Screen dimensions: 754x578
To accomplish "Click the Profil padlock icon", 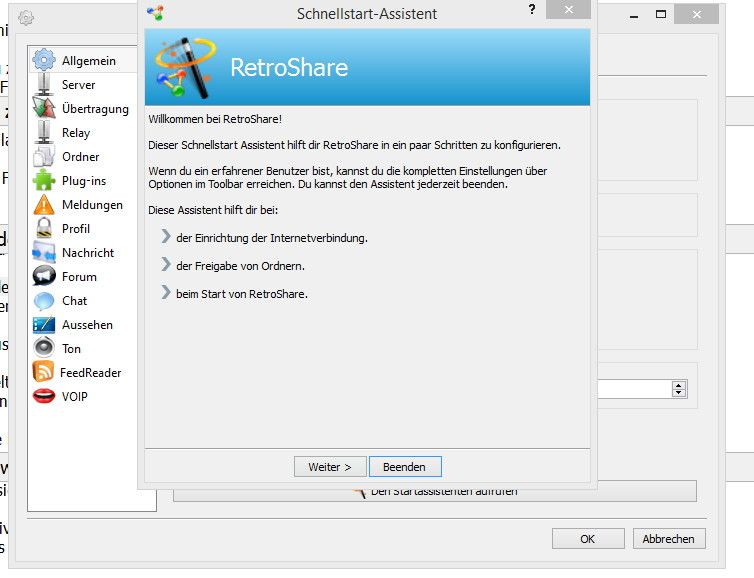I will [x=44, y=228].
